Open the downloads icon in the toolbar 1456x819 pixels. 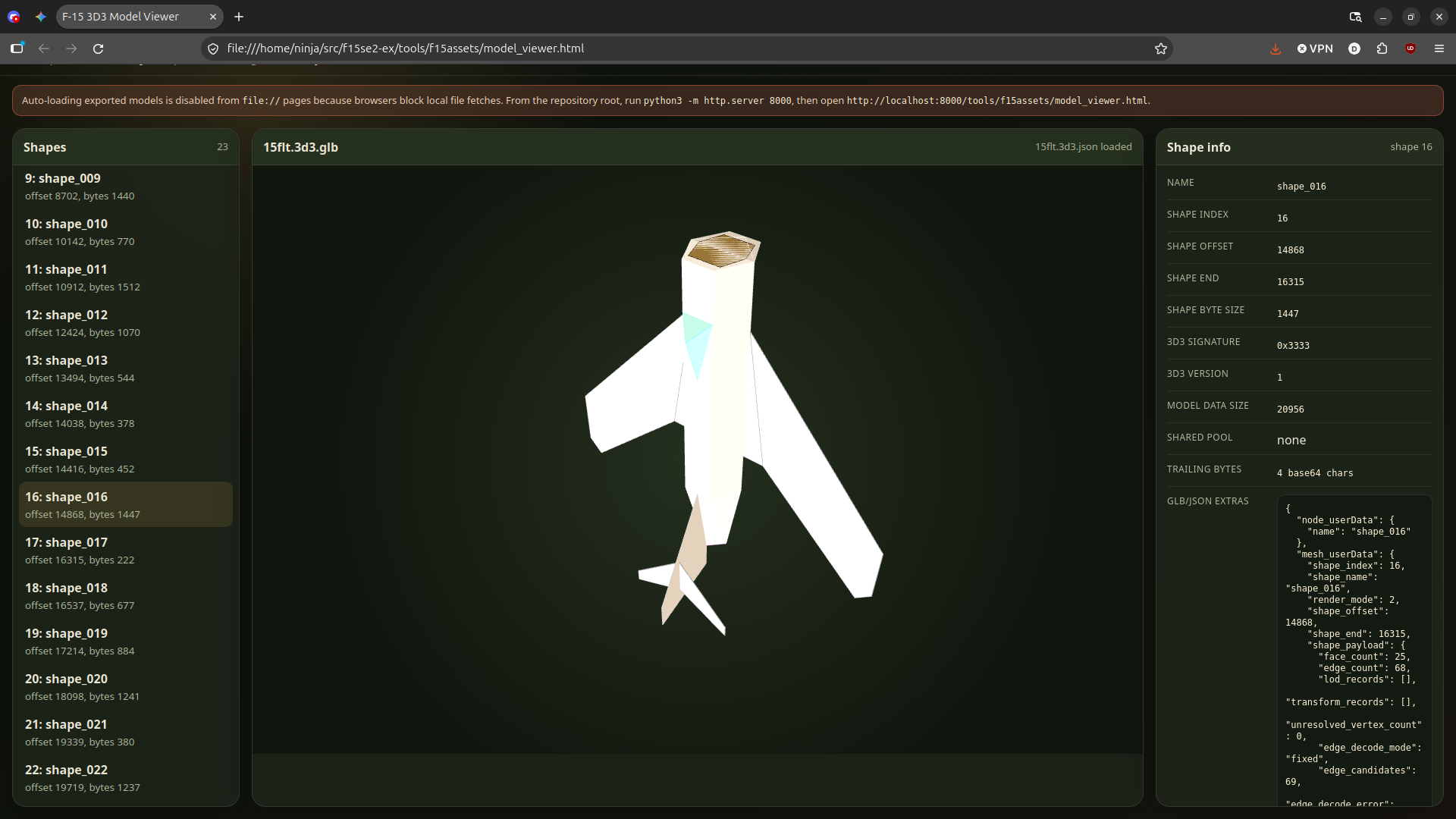(1276, 49)
